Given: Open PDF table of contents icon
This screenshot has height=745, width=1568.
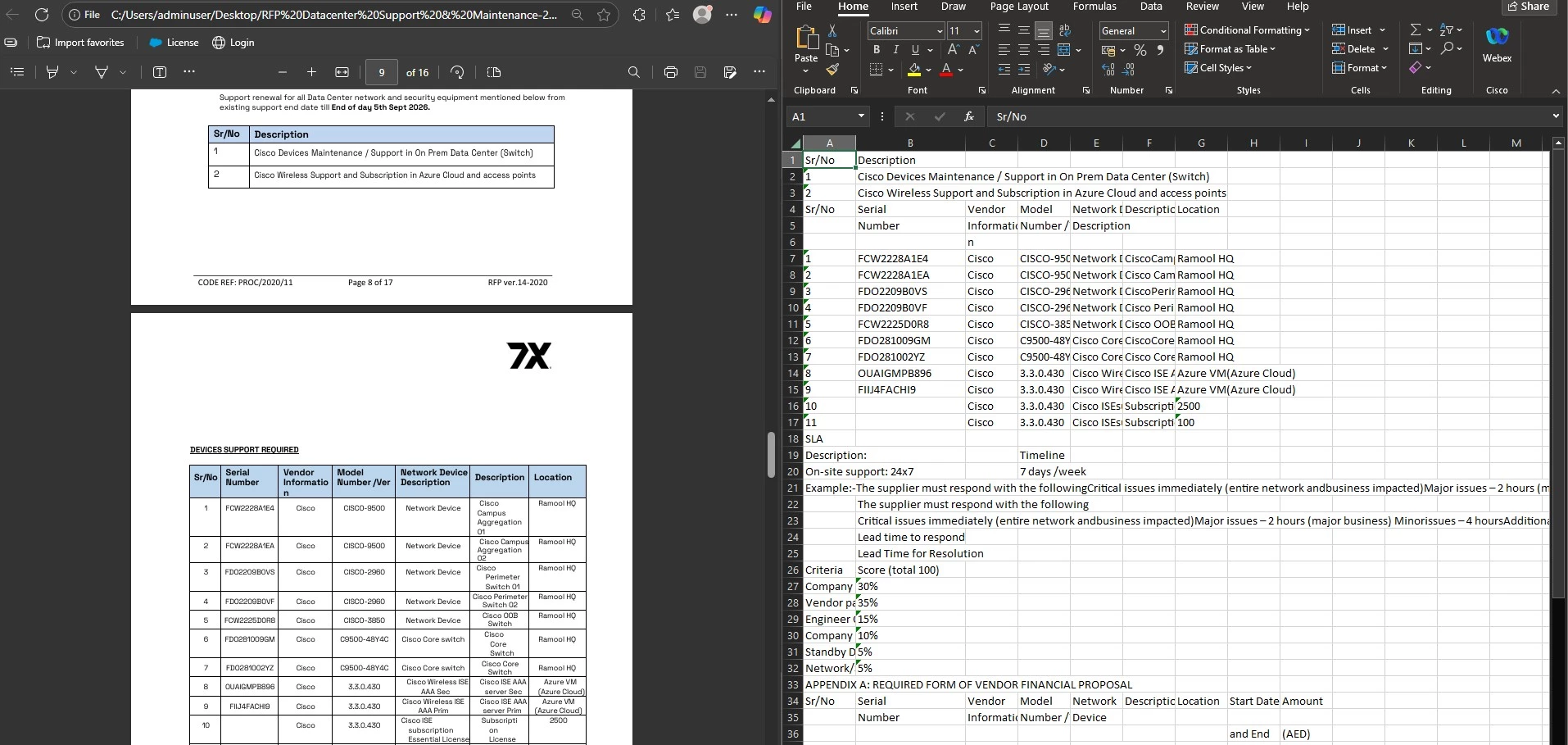Looking at the screenshot, I should click(16, 72).
